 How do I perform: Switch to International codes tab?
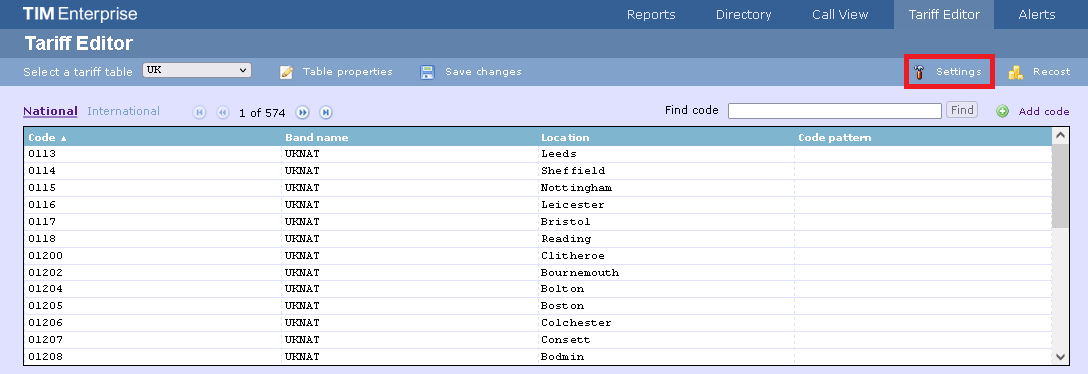124,111
